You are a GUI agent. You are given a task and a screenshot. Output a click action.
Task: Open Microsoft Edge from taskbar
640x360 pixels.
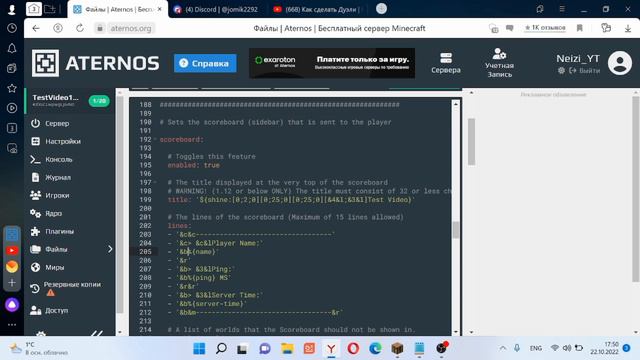tap(375, 349)
